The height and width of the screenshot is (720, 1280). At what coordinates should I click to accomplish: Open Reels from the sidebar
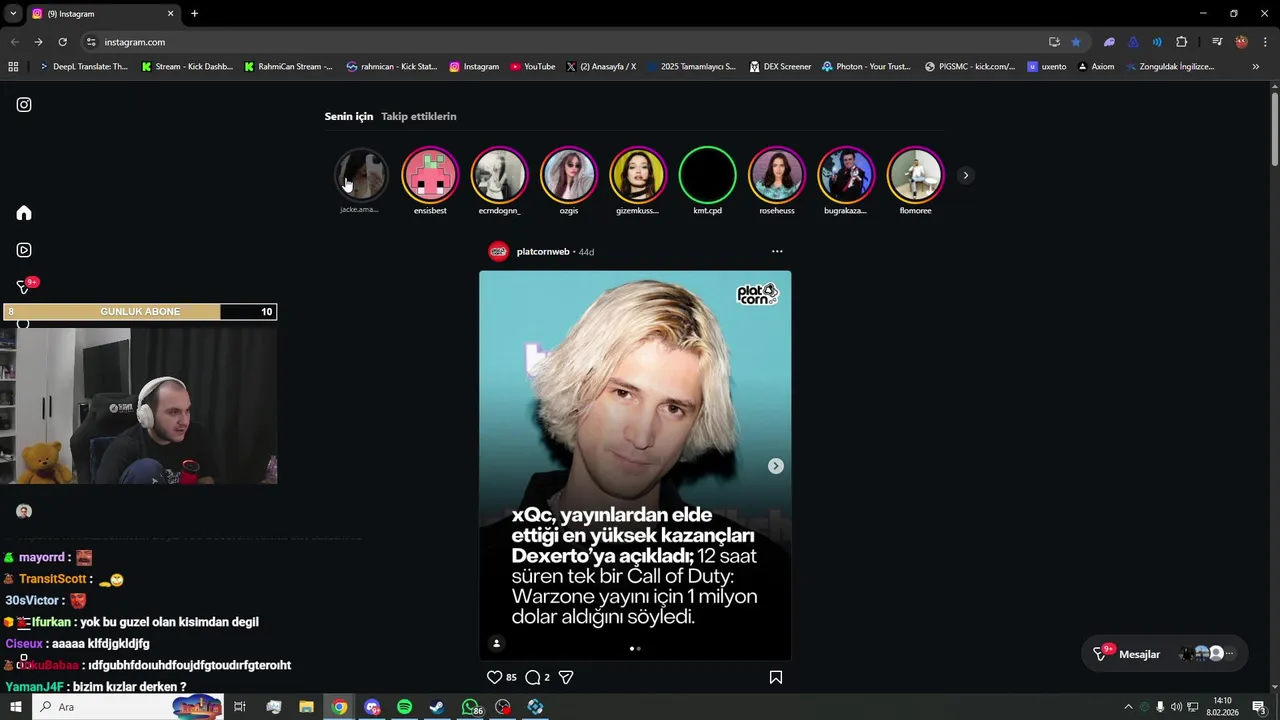(24, 250)
